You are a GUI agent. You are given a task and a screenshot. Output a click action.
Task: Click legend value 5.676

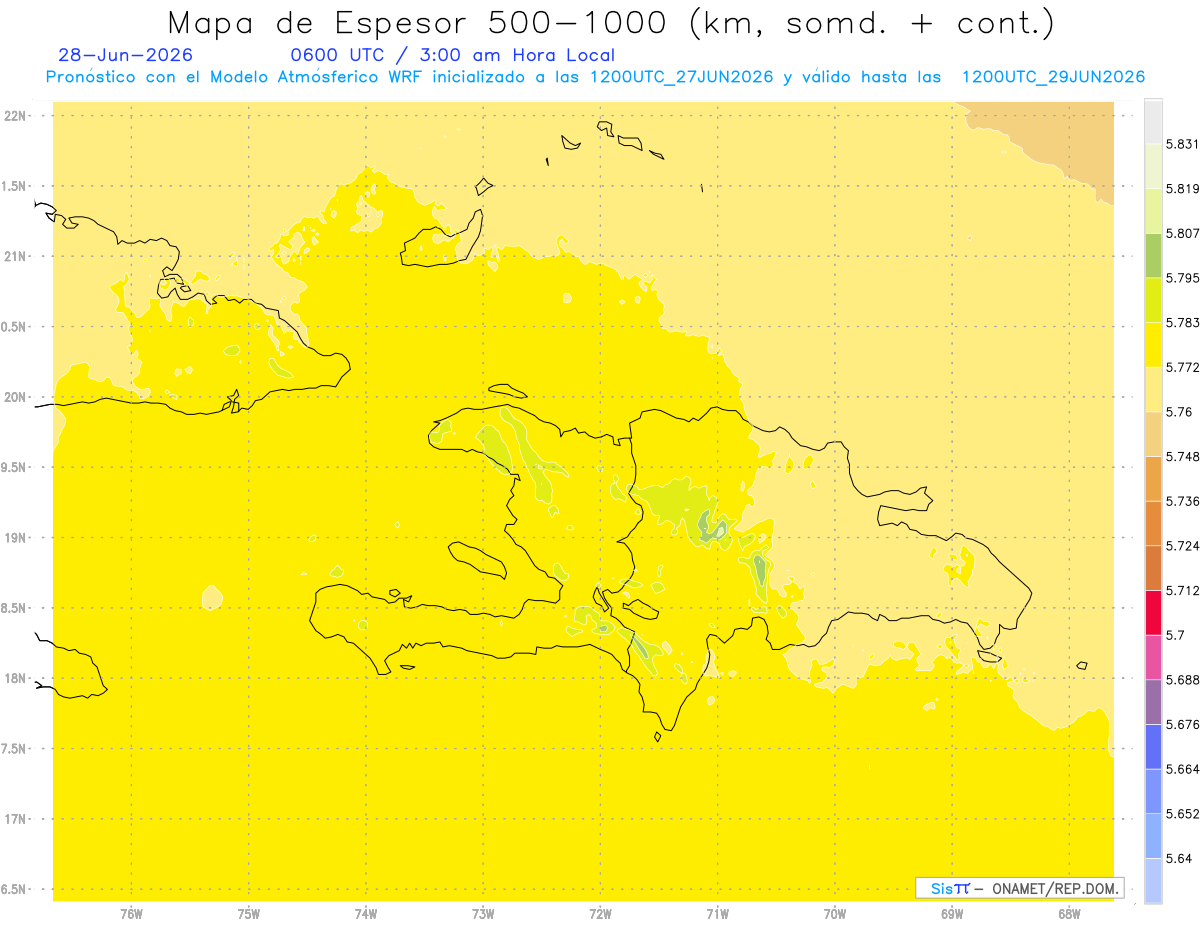1182,724
